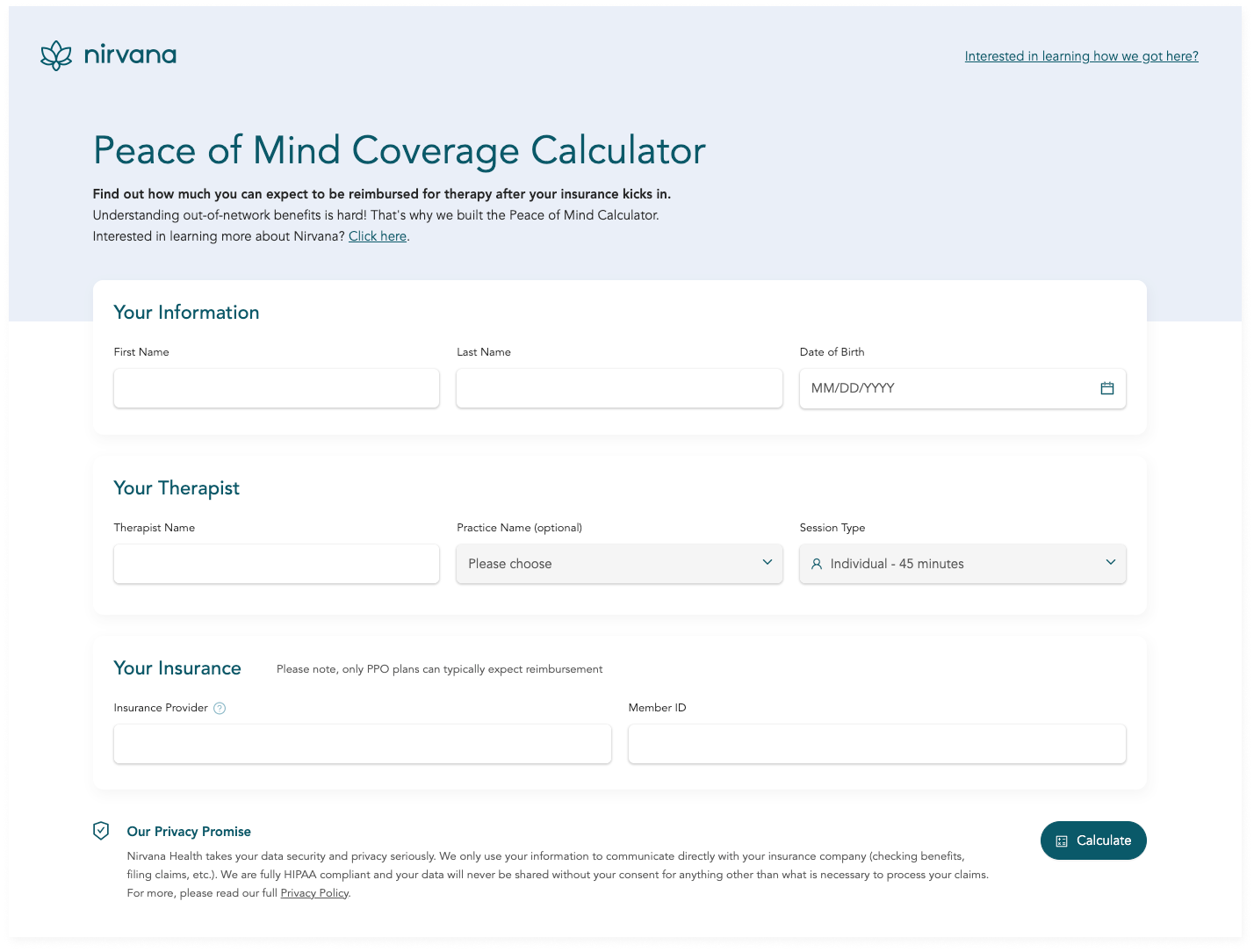Click the 'Last Name' label
Screen dimensions: 1254x952
click(484, 352)
